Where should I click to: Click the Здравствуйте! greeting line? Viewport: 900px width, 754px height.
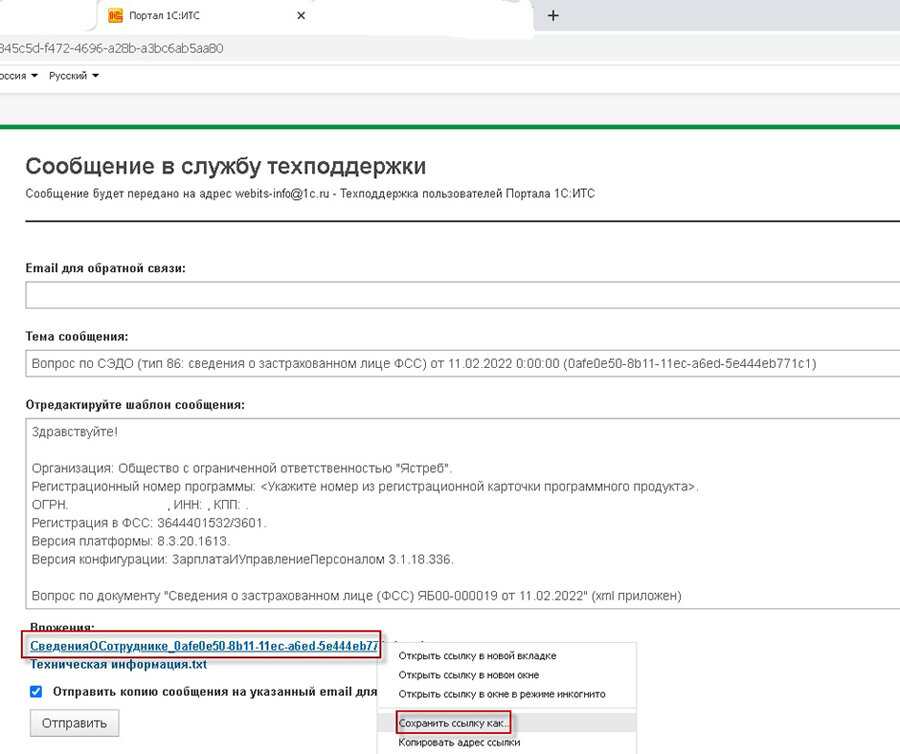click(75, 432)
